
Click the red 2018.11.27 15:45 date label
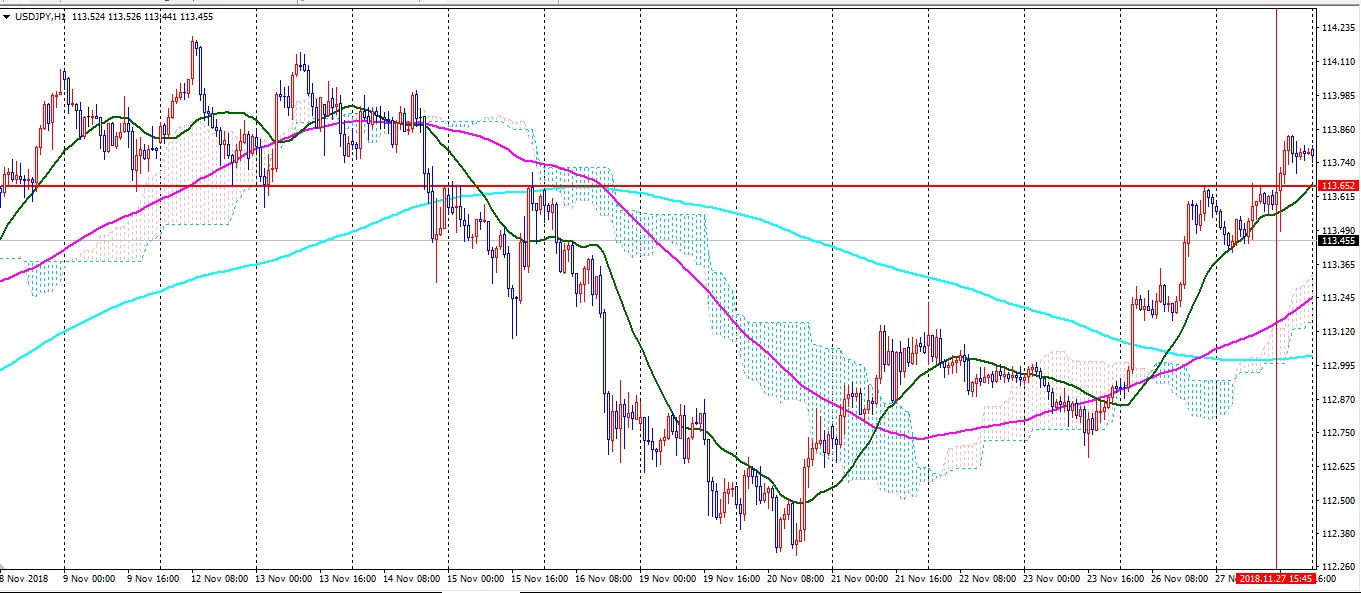[1274, 579]
